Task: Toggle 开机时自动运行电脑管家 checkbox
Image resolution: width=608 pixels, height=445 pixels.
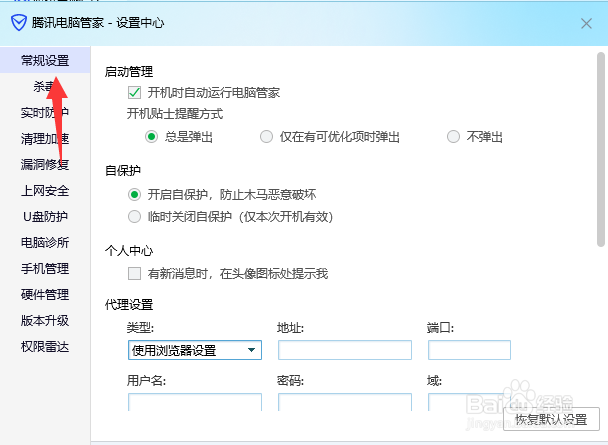Action: (135, 93)
